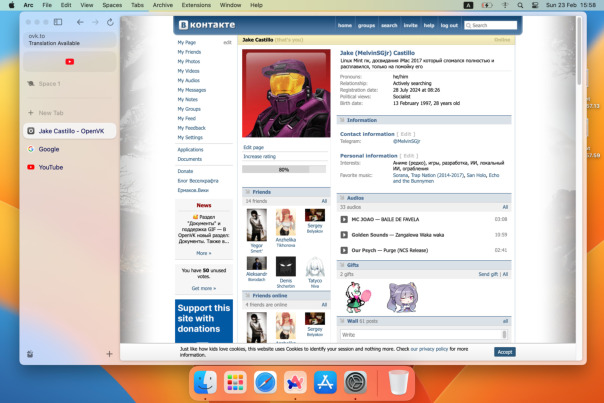The height and width of the screenshot is (403, 604).
Task: Play the MC JOAO audio track
Action: [344, 220]
